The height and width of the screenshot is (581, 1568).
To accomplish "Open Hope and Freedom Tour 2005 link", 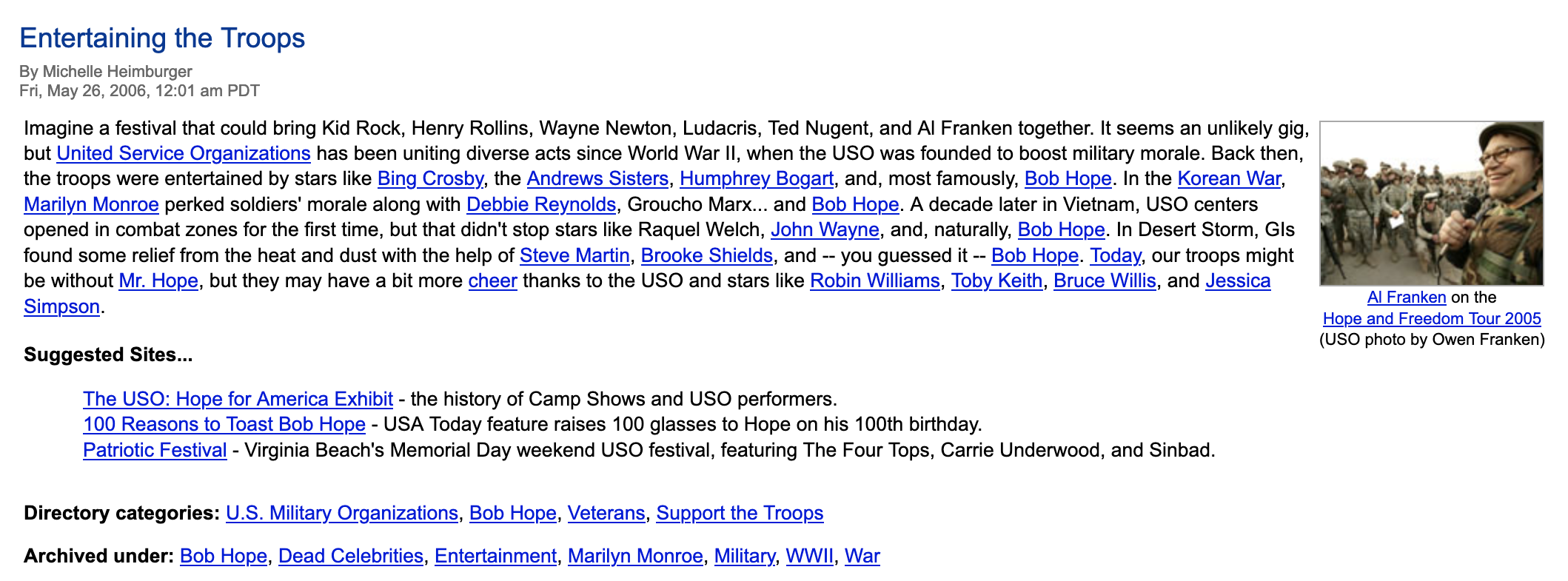I will click(1432, 318).
